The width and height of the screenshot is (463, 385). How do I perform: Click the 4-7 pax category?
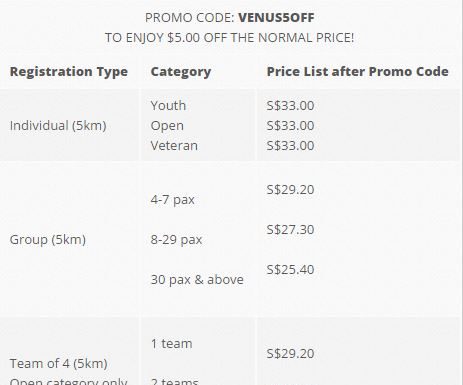point(172,200)
